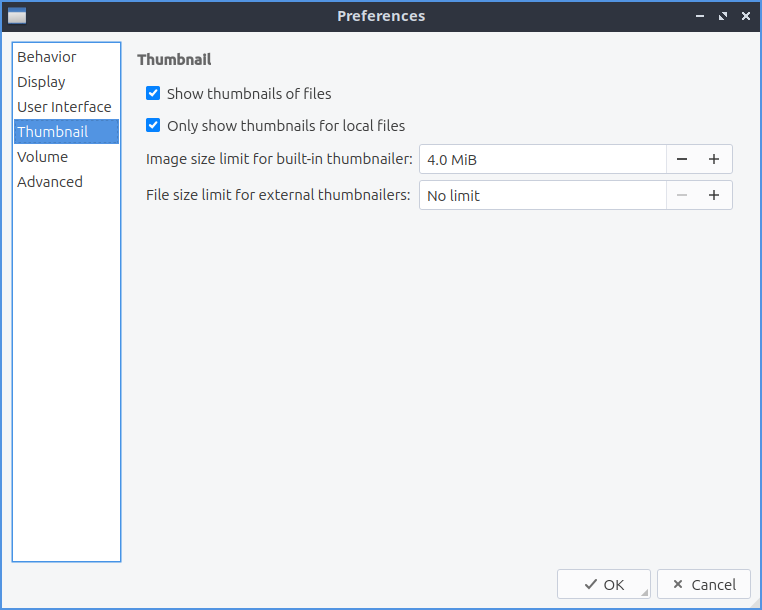
Task: Open the Behavior settings page
Action: click(x=47, y=57)
